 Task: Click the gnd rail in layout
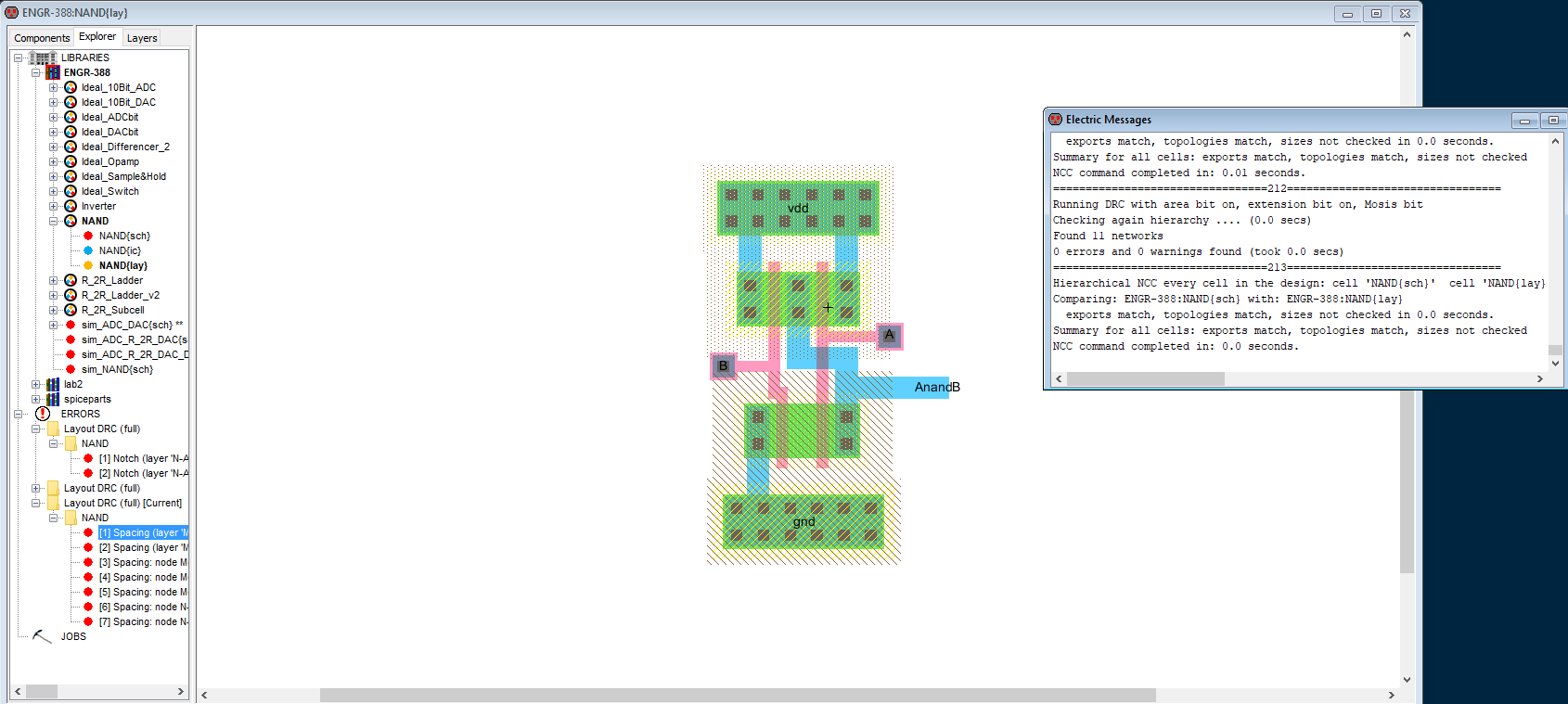[803, 521]
